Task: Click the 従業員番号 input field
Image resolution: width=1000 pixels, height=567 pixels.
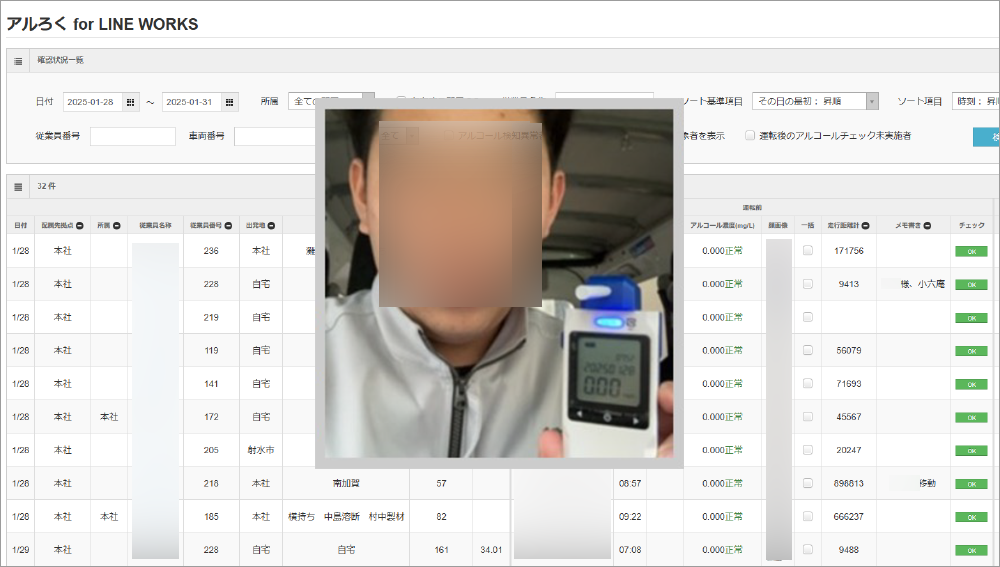Action: (132, 137)
